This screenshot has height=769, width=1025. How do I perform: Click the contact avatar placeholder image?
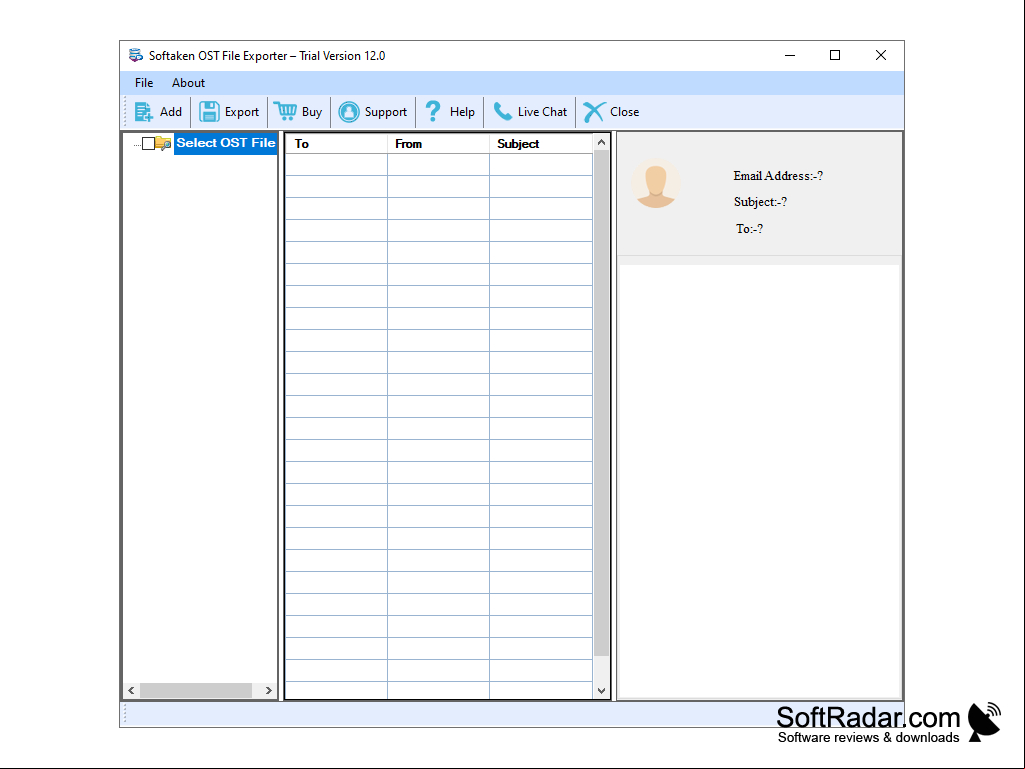pyautogui.click(x=656, y=184)
